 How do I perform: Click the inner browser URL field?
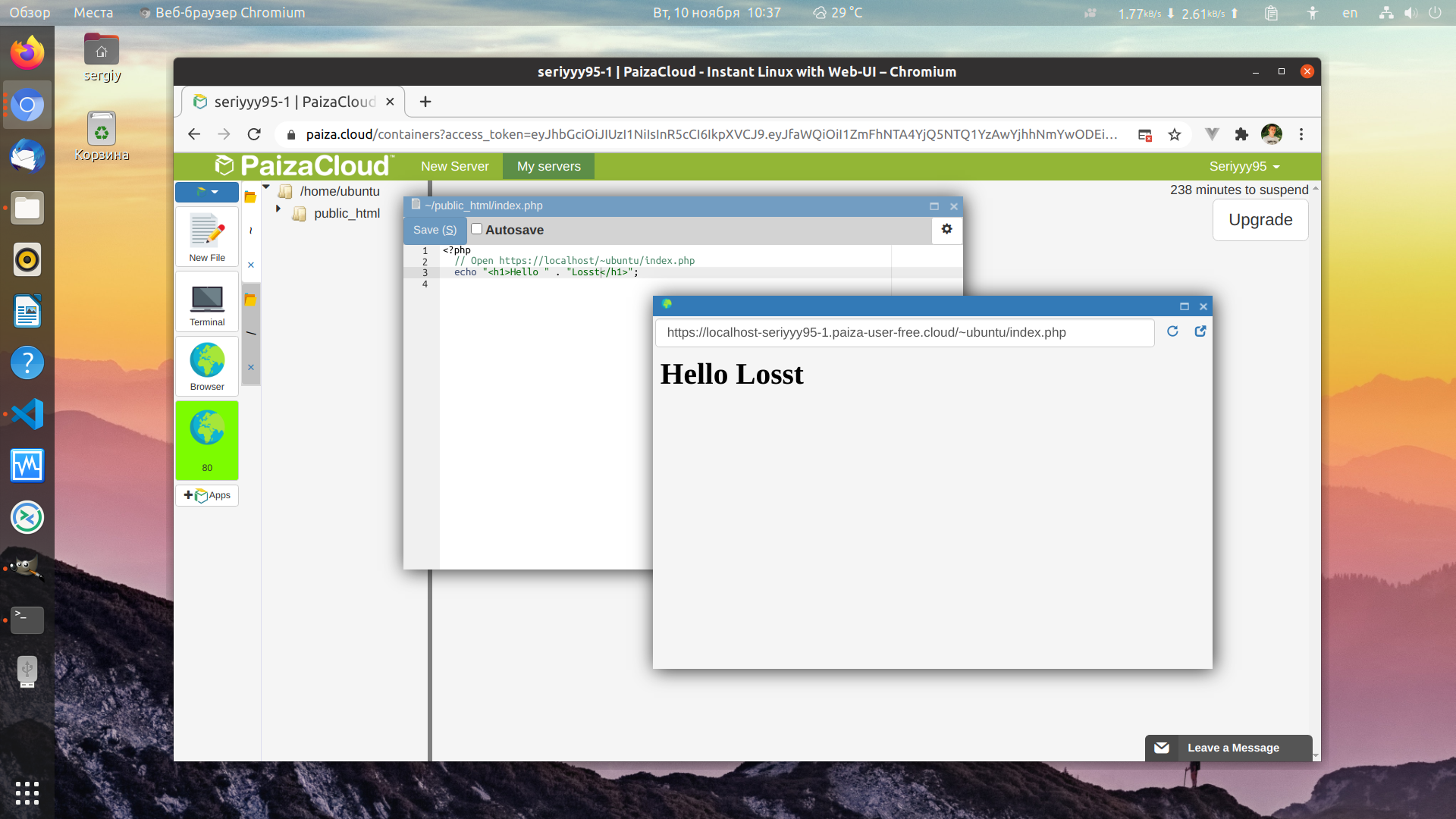[905, 332]
